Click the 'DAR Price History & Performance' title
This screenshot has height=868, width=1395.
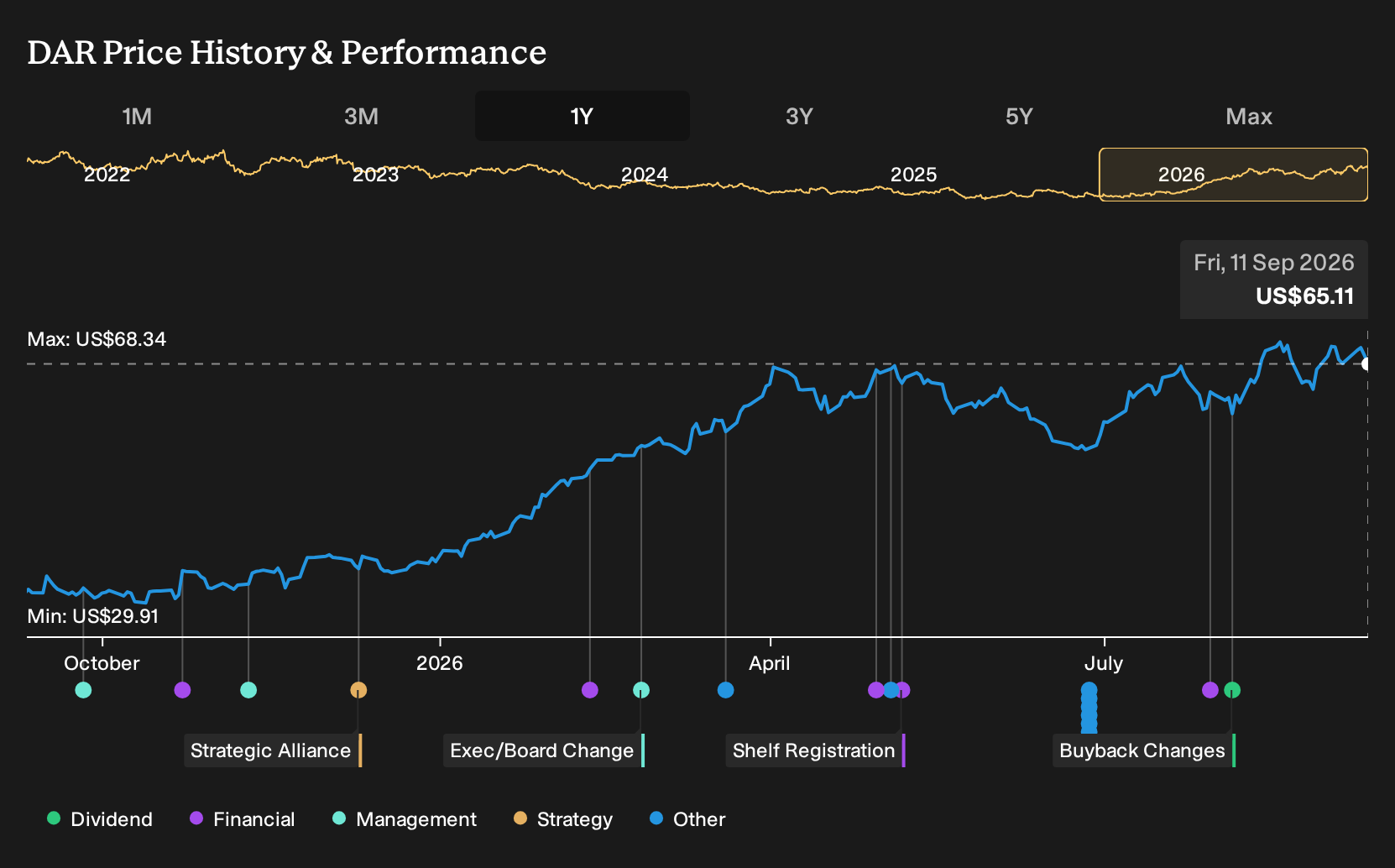point(287,52)
